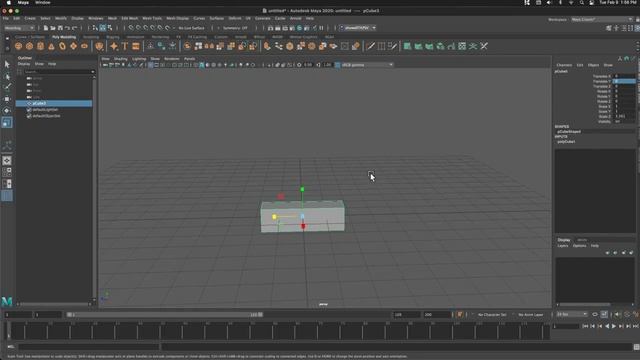Click the Layers menu in layer editor
The image size is (640, 360).
point(562,246)
